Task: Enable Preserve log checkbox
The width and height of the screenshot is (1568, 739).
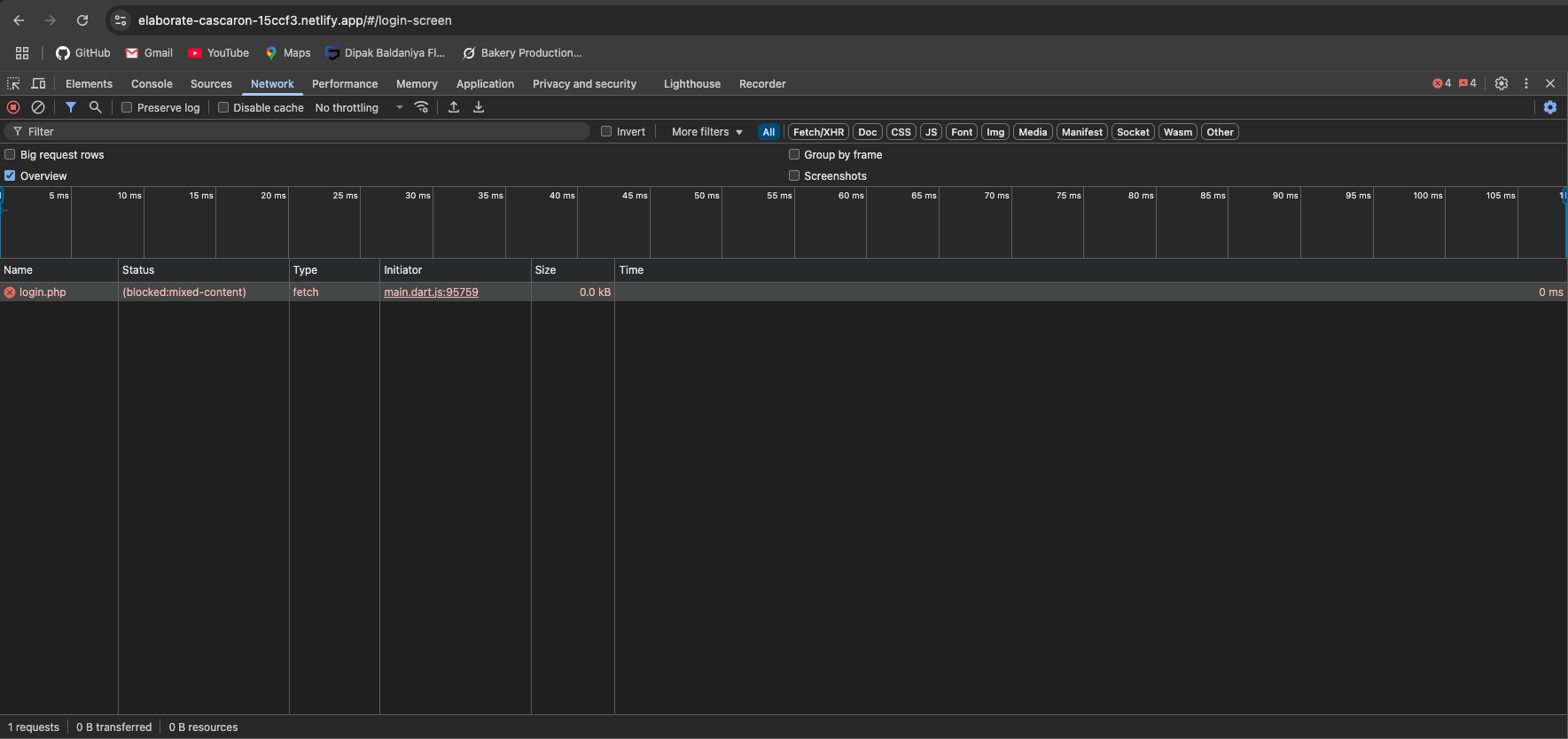Action: [x=127, y=107]
